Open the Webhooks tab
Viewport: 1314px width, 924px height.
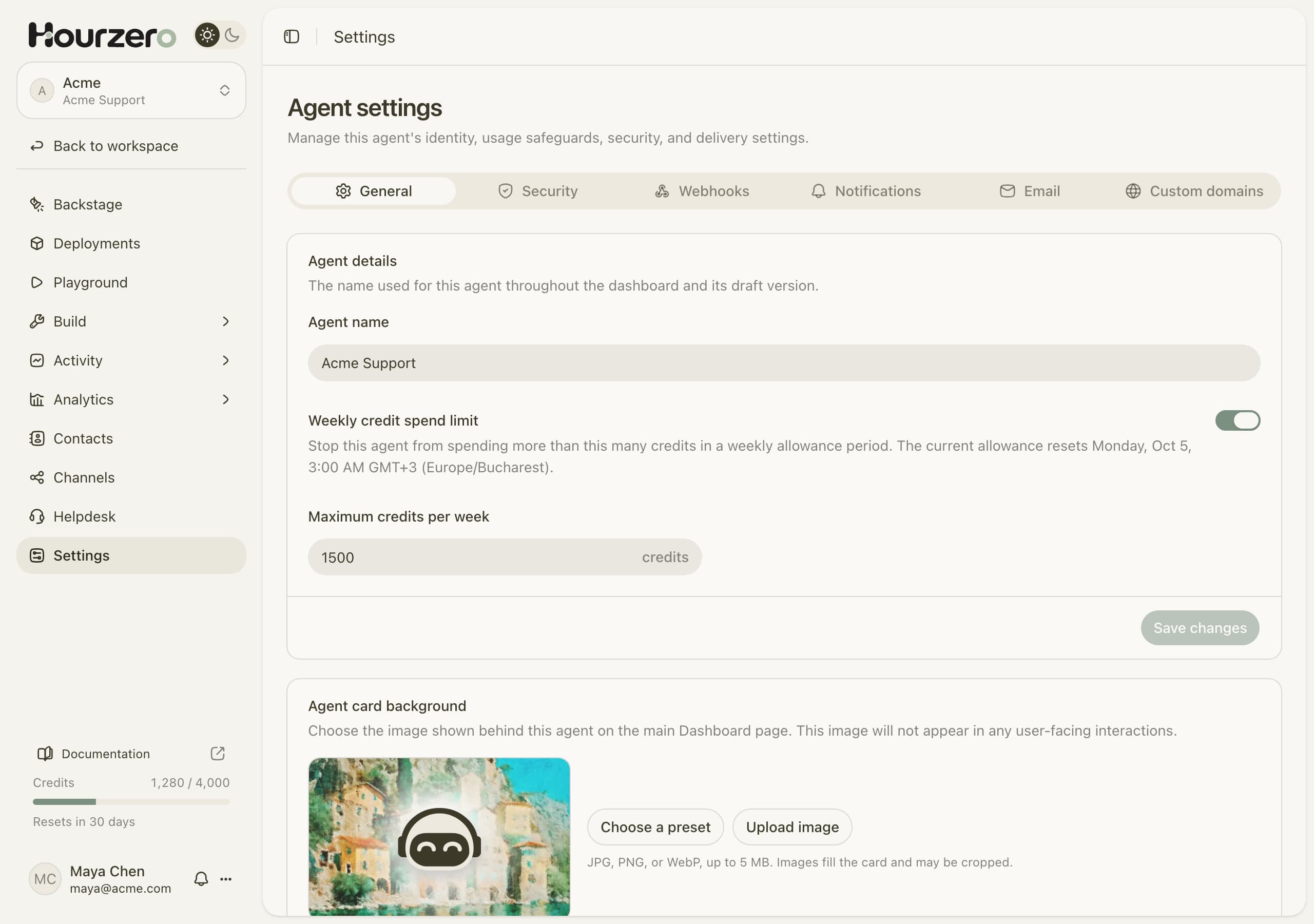point(702,191)
